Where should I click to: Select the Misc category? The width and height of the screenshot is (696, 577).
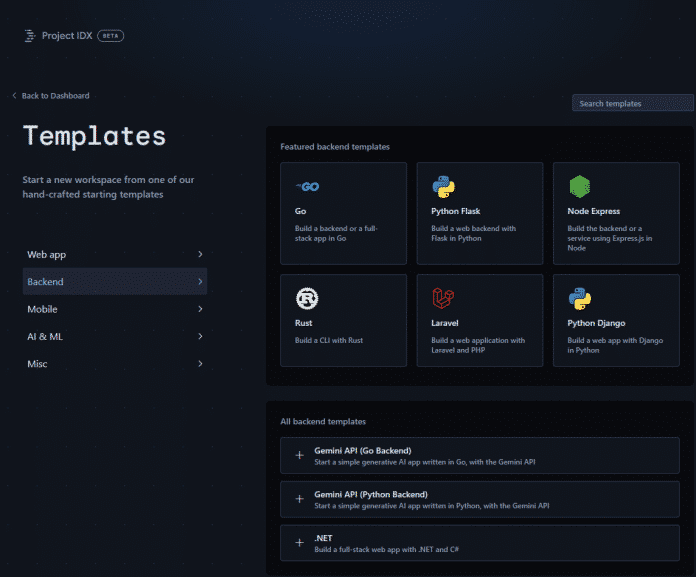coord(115,364)
